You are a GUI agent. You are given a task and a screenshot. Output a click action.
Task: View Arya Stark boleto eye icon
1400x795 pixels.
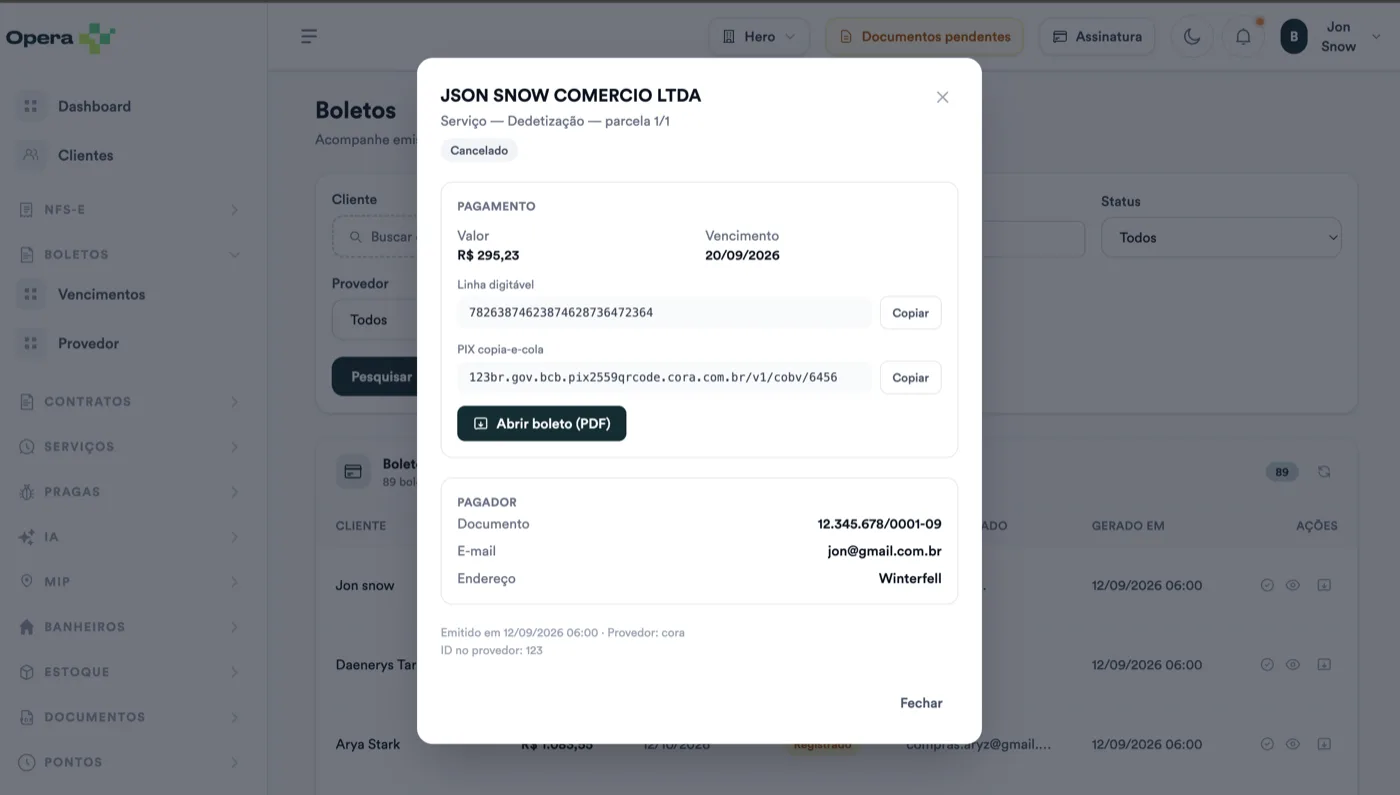point(1293,744)
